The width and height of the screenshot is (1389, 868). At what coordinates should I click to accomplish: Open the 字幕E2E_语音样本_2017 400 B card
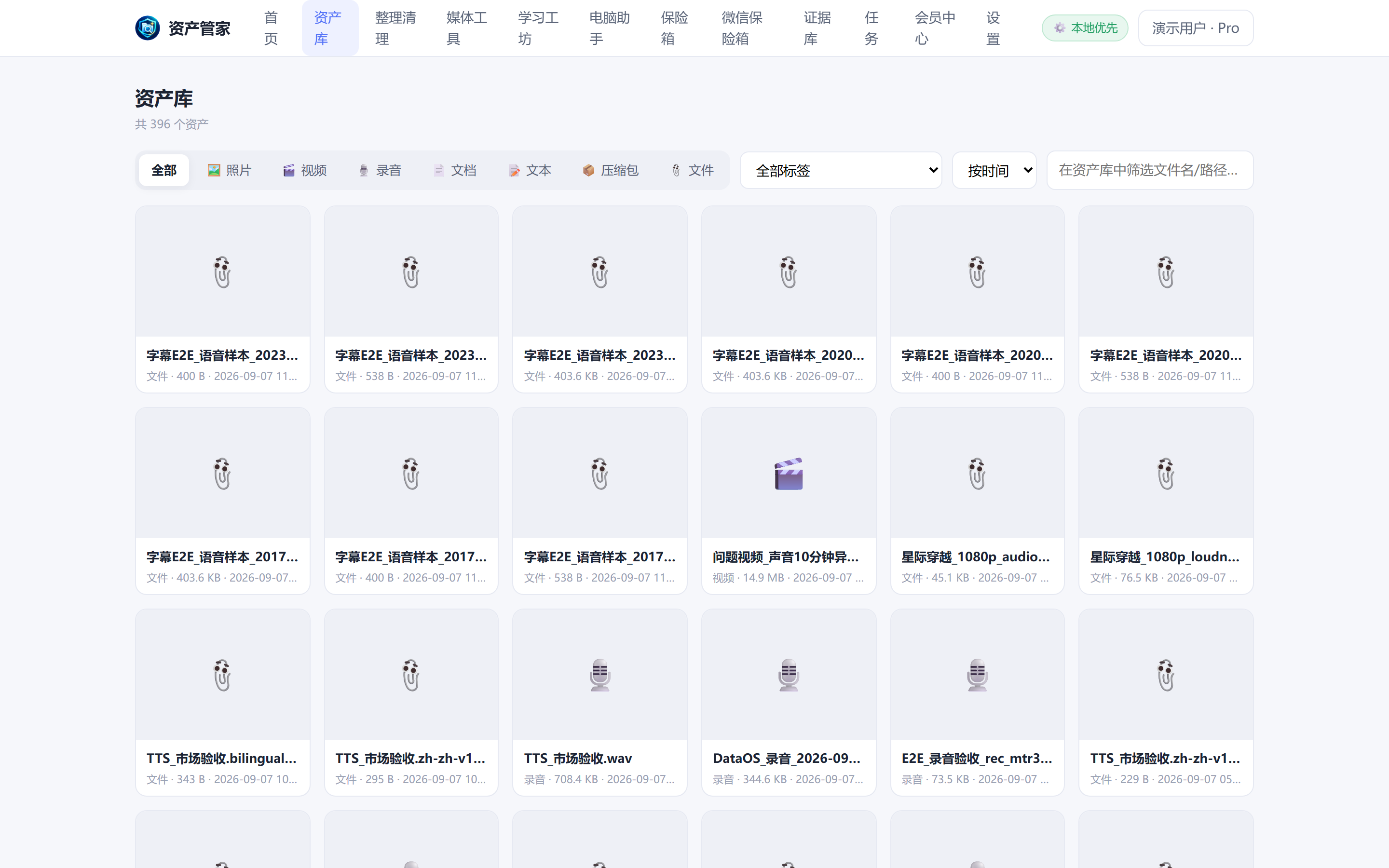[411, 501]
